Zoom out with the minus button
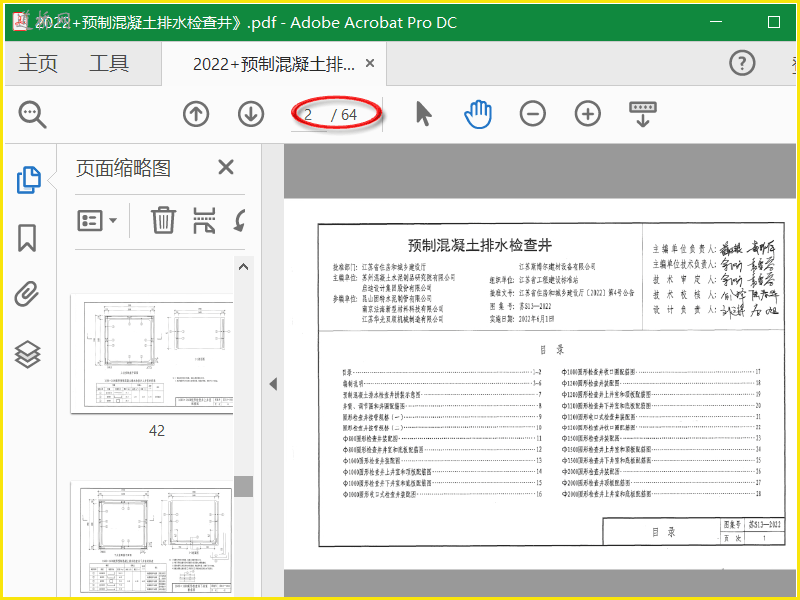 [x=533, y=114]
